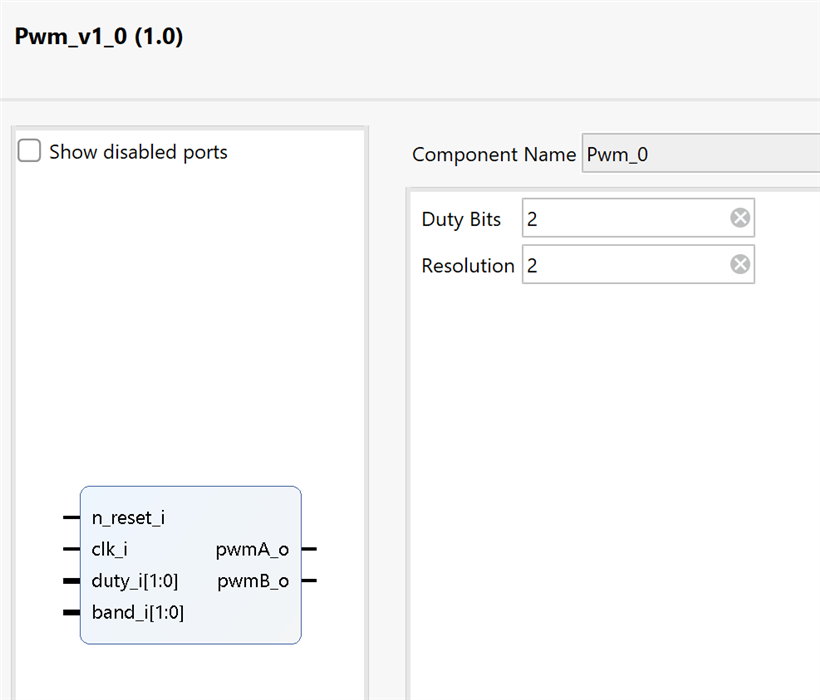Click the pwmB_o output port
The image size is (820, 700).
tap(253, 581)
